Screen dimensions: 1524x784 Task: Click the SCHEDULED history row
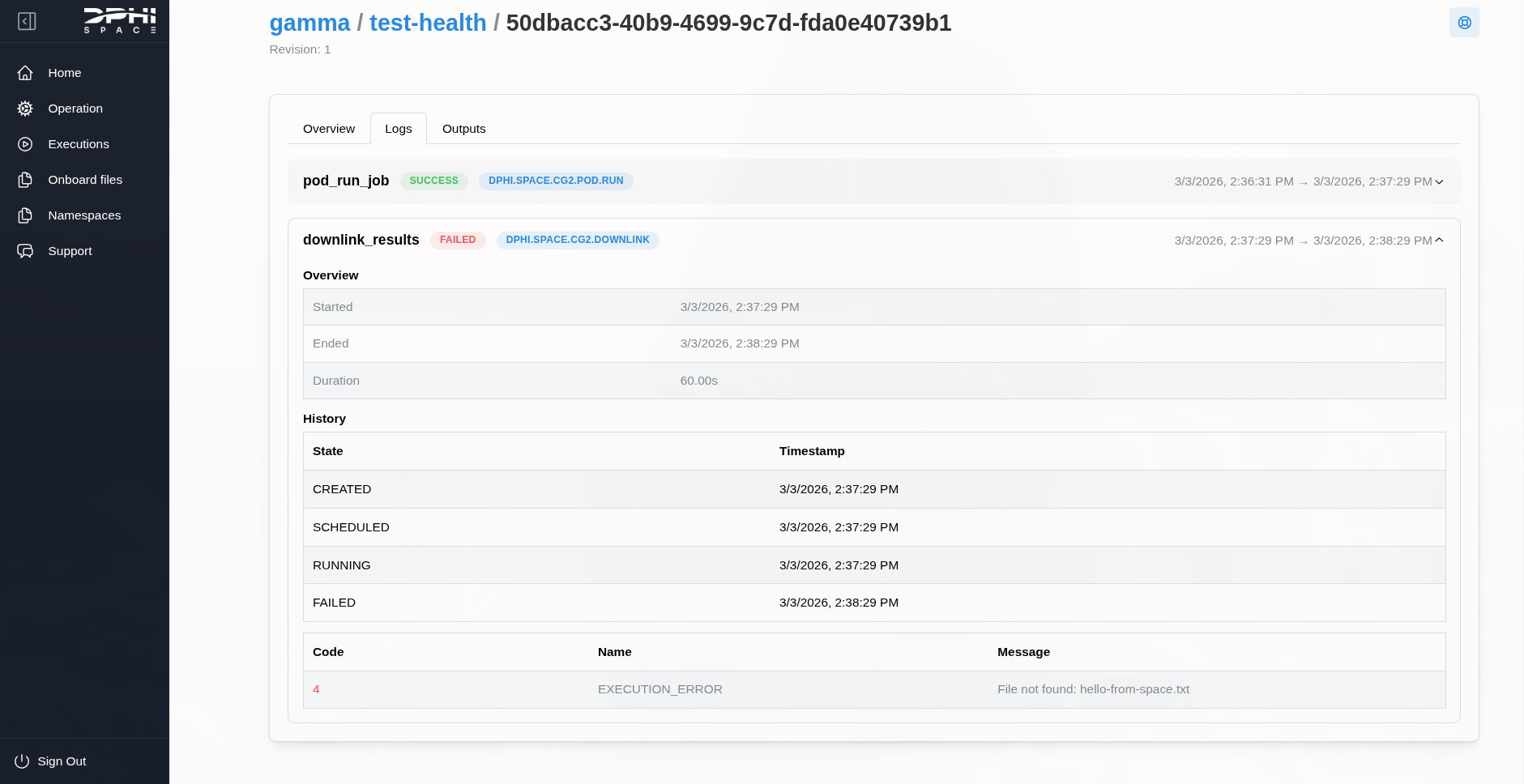(874, 527)
